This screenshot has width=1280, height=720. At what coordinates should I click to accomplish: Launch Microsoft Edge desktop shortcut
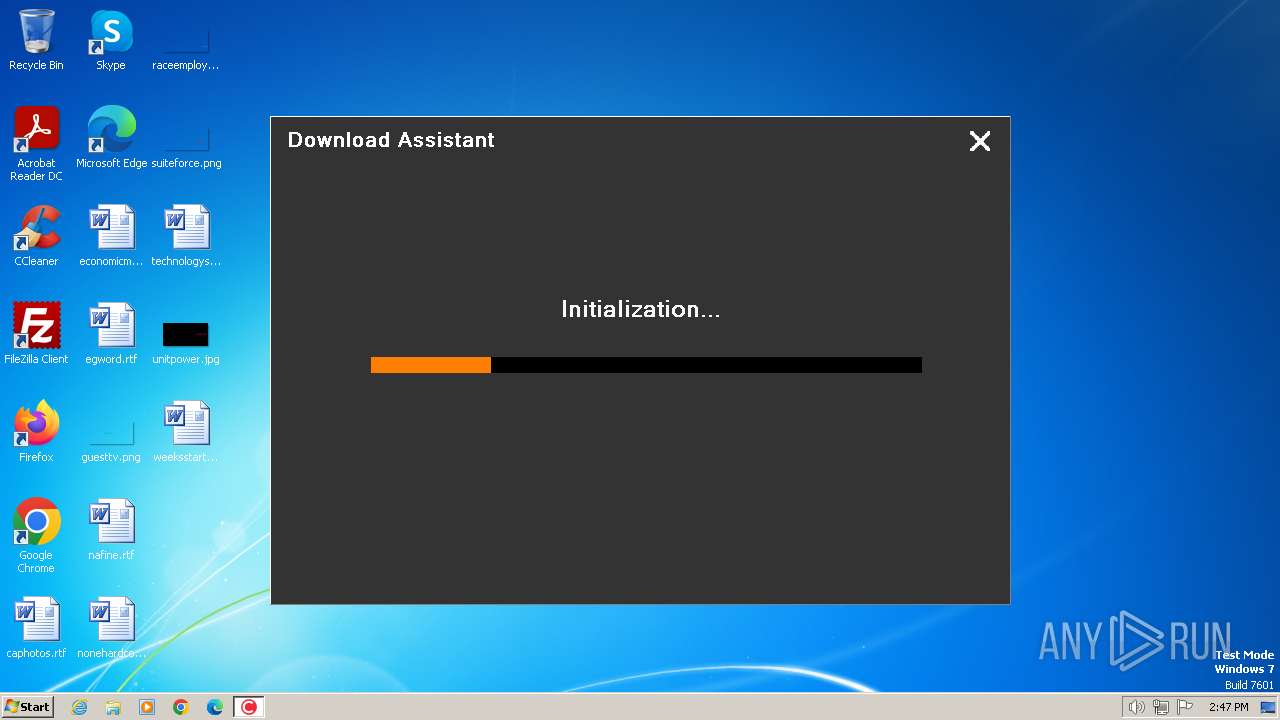coord(111,138)
